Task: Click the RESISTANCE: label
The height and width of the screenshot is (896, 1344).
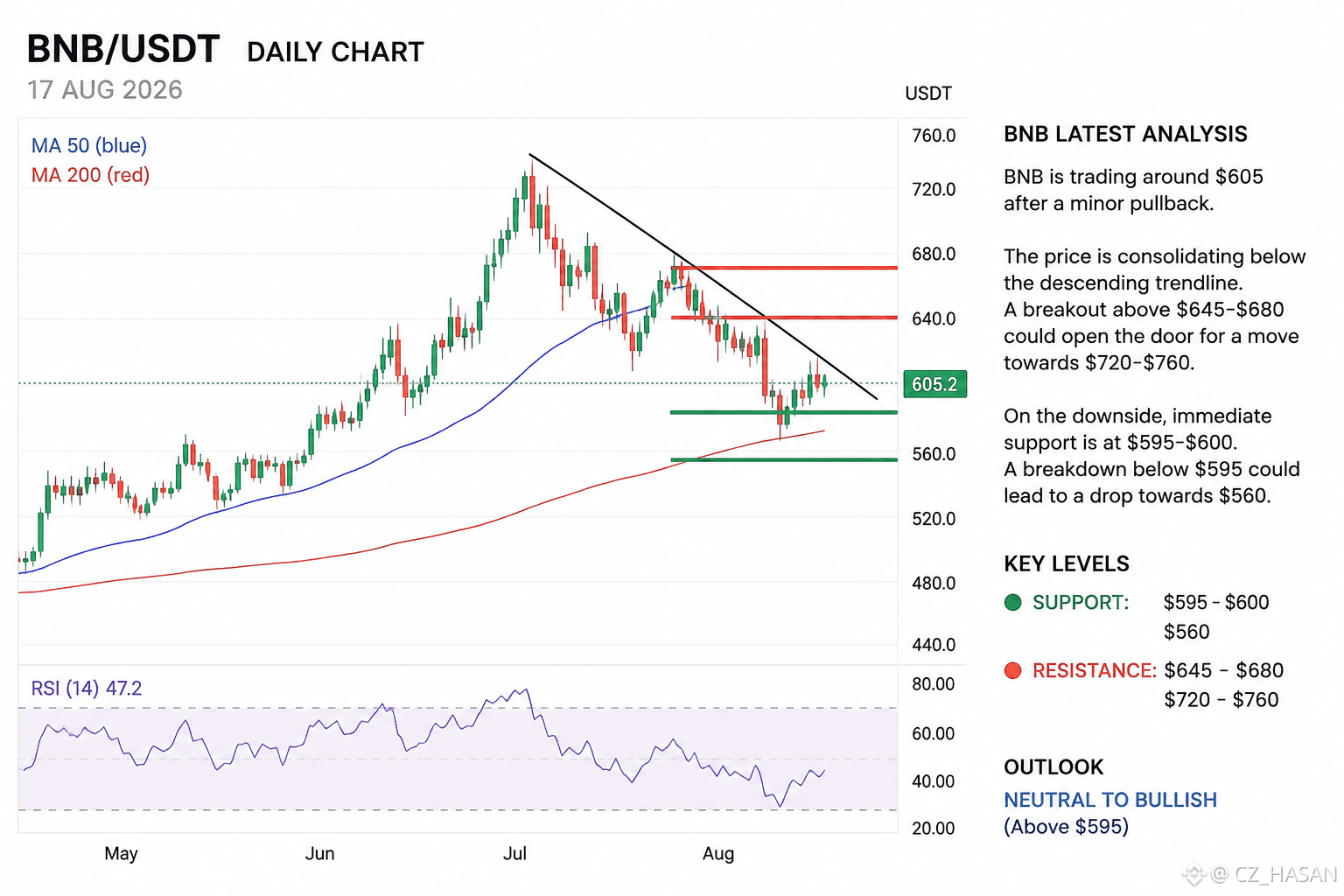Action: pyautogui.click(x=1095, y=670)
